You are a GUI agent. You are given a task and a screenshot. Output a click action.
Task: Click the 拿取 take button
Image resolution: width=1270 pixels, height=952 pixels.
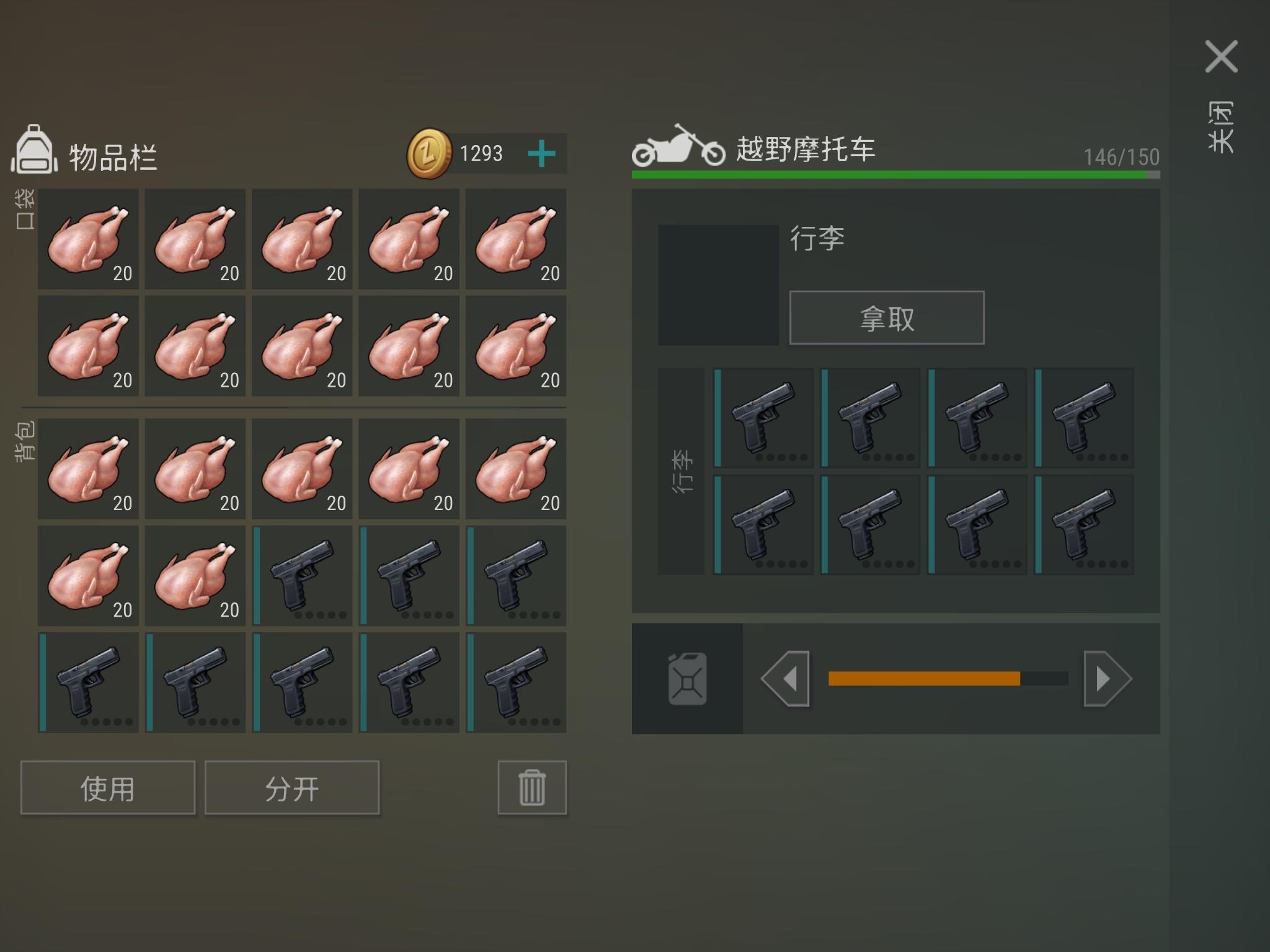(887, 317)
